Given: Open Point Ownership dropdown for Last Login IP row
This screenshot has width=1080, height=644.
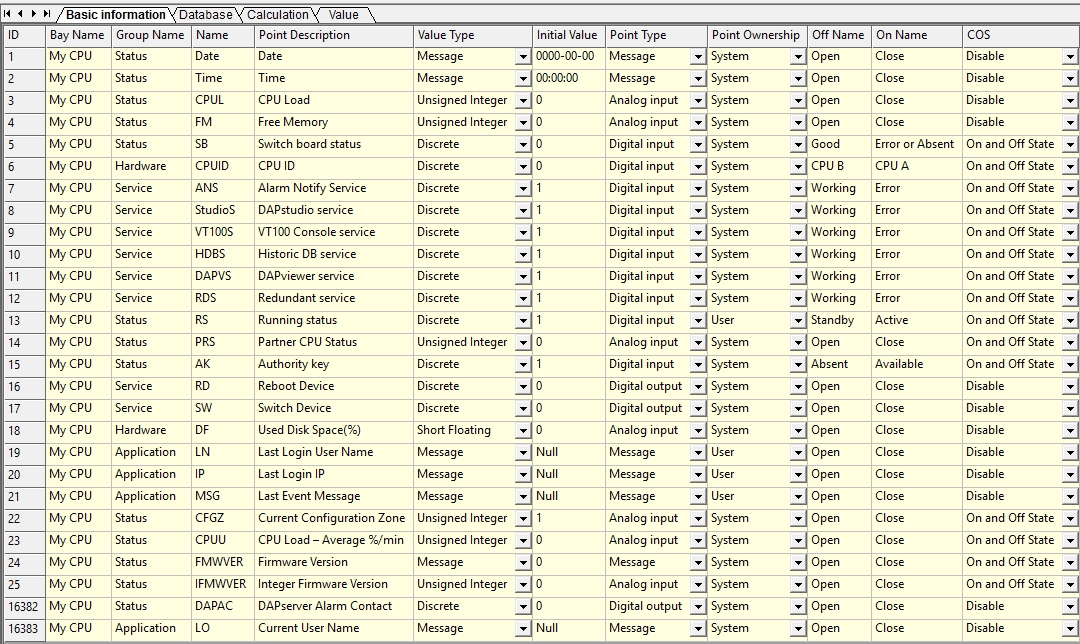Looking at the screenshot, I should click(798, 475).
